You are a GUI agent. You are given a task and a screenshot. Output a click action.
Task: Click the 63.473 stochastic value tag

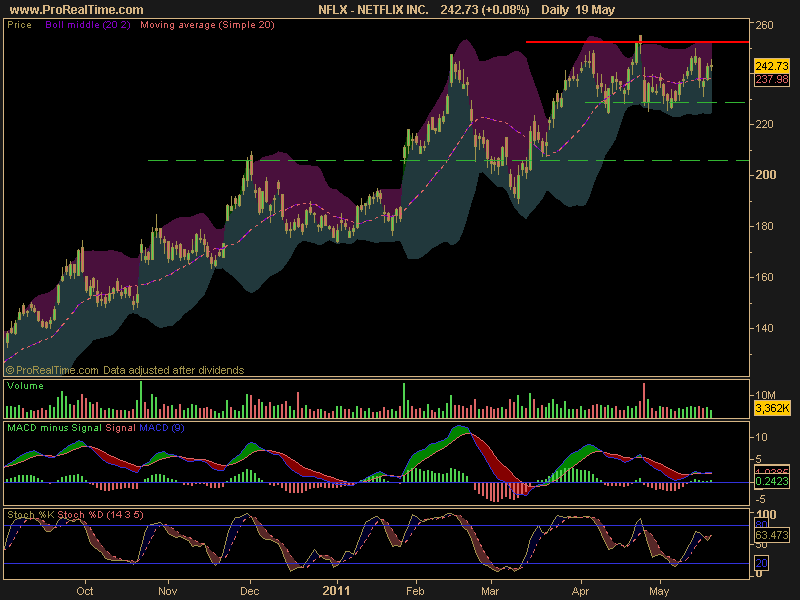point(772,535)
